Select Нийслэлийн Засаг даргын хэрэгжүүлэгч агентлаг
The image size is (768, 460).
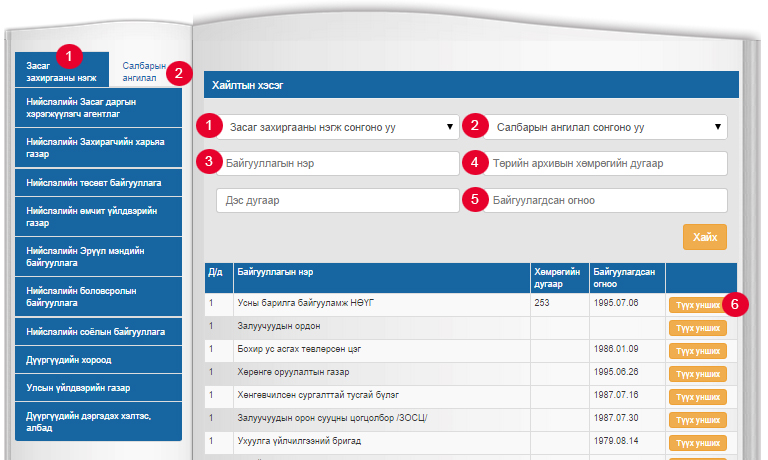98,108
